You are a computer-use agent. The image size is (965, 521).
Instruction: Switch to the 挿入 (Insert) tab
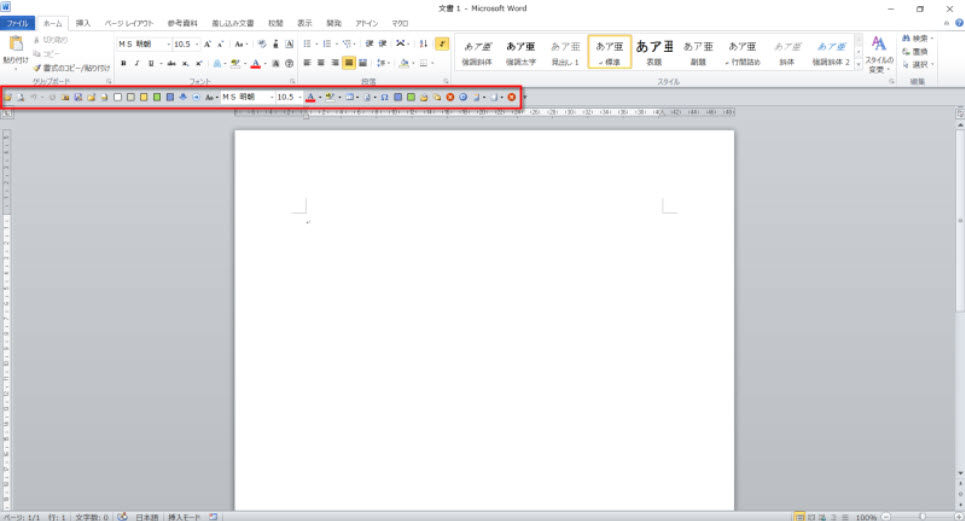pyautogui.click(x=83, y=22)
